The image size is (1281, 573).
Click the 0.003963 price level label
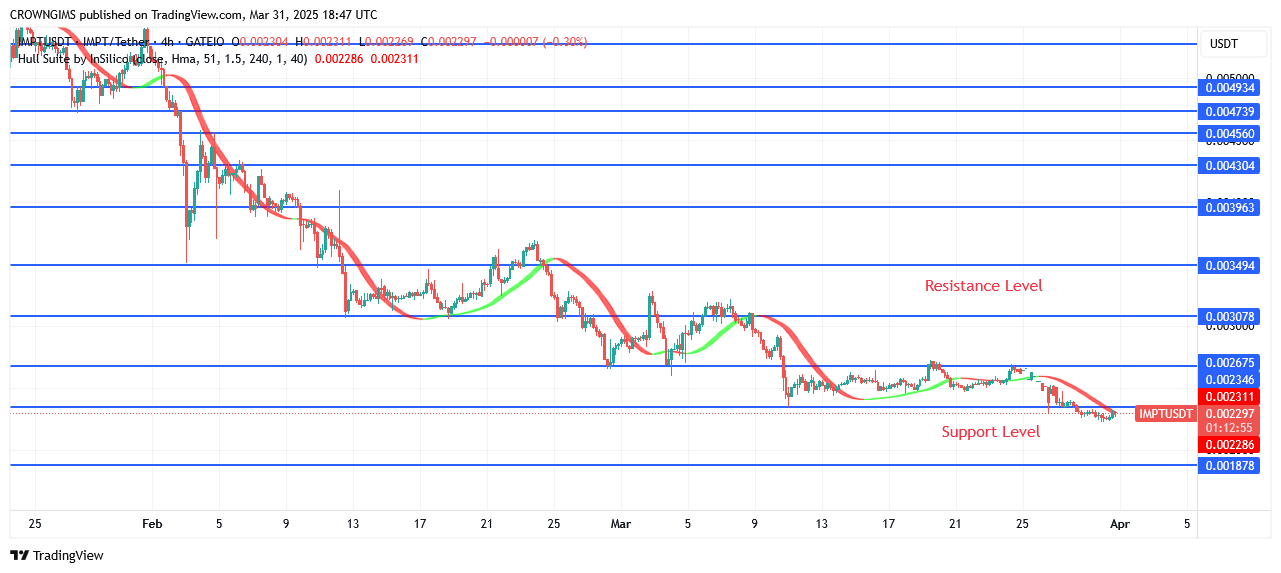pos(1230,208)
